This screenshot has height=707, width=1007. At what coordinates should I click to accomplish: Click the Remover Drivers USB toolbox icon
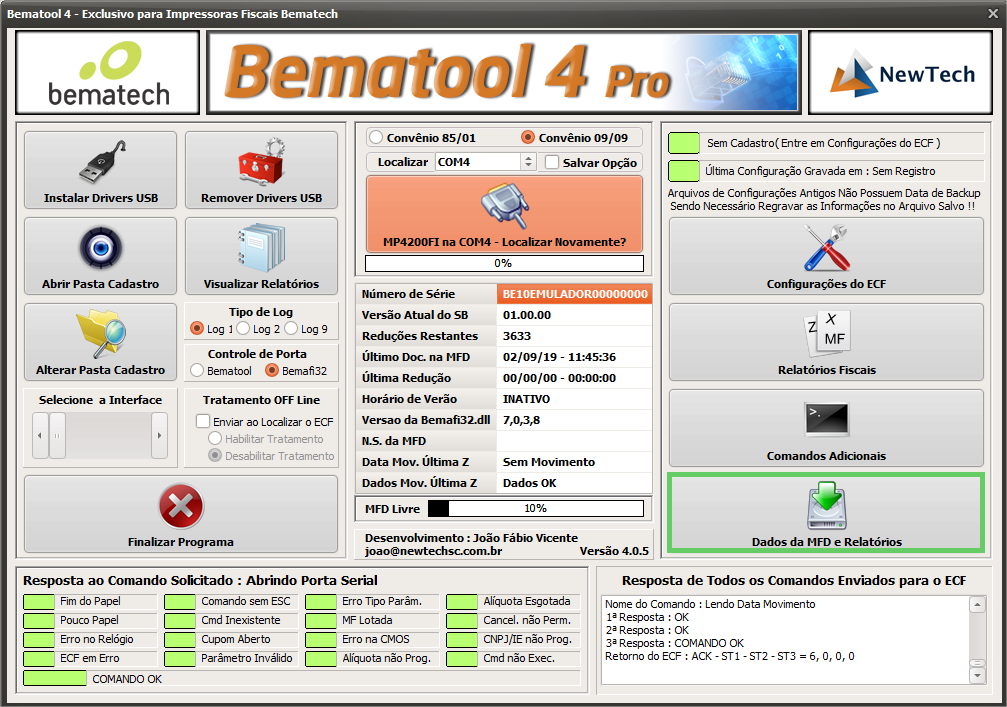(261, 162)
